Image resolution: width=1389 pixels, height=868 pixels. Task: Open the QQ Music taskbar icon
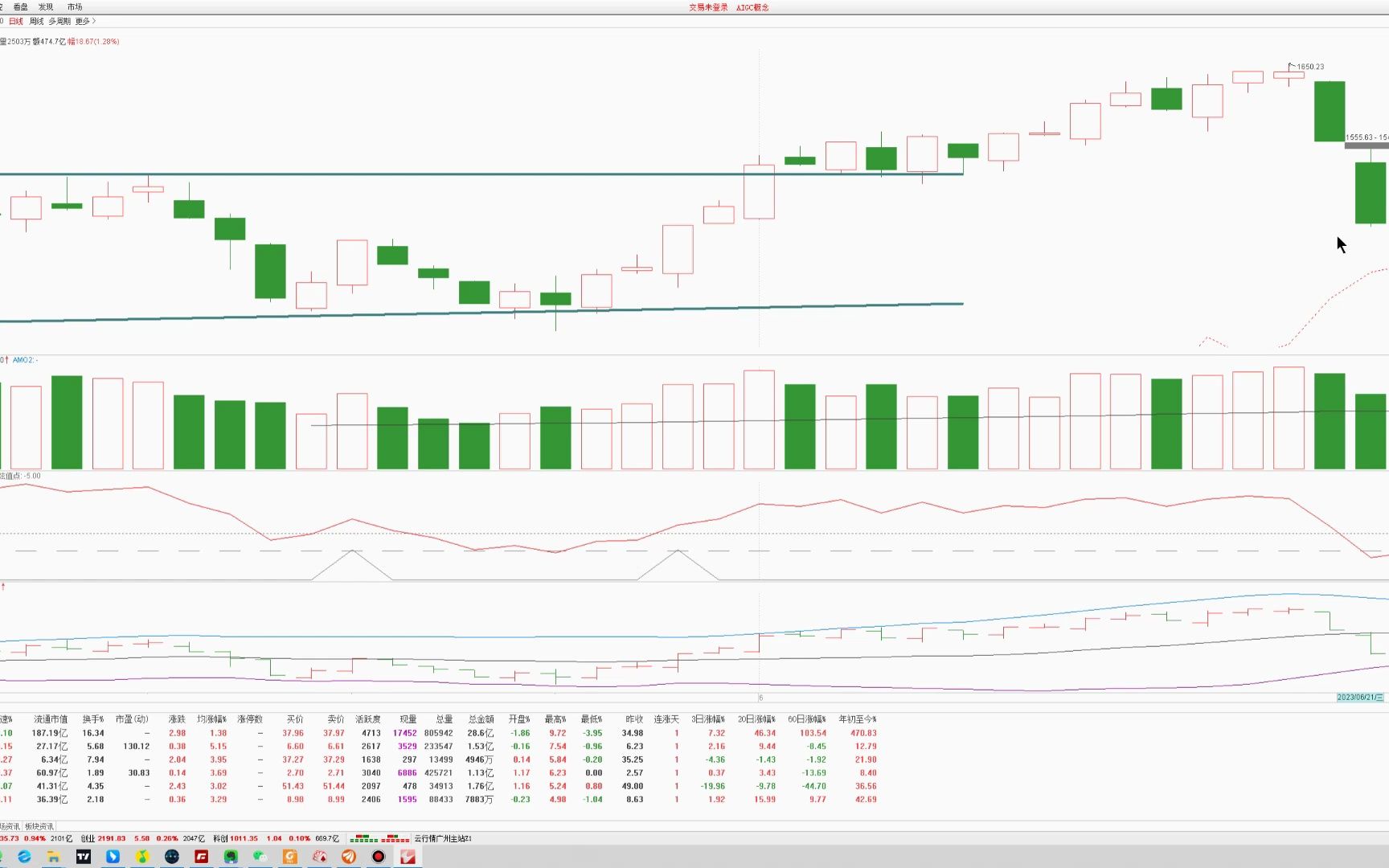pyautogui.click(x=142, y=857)
